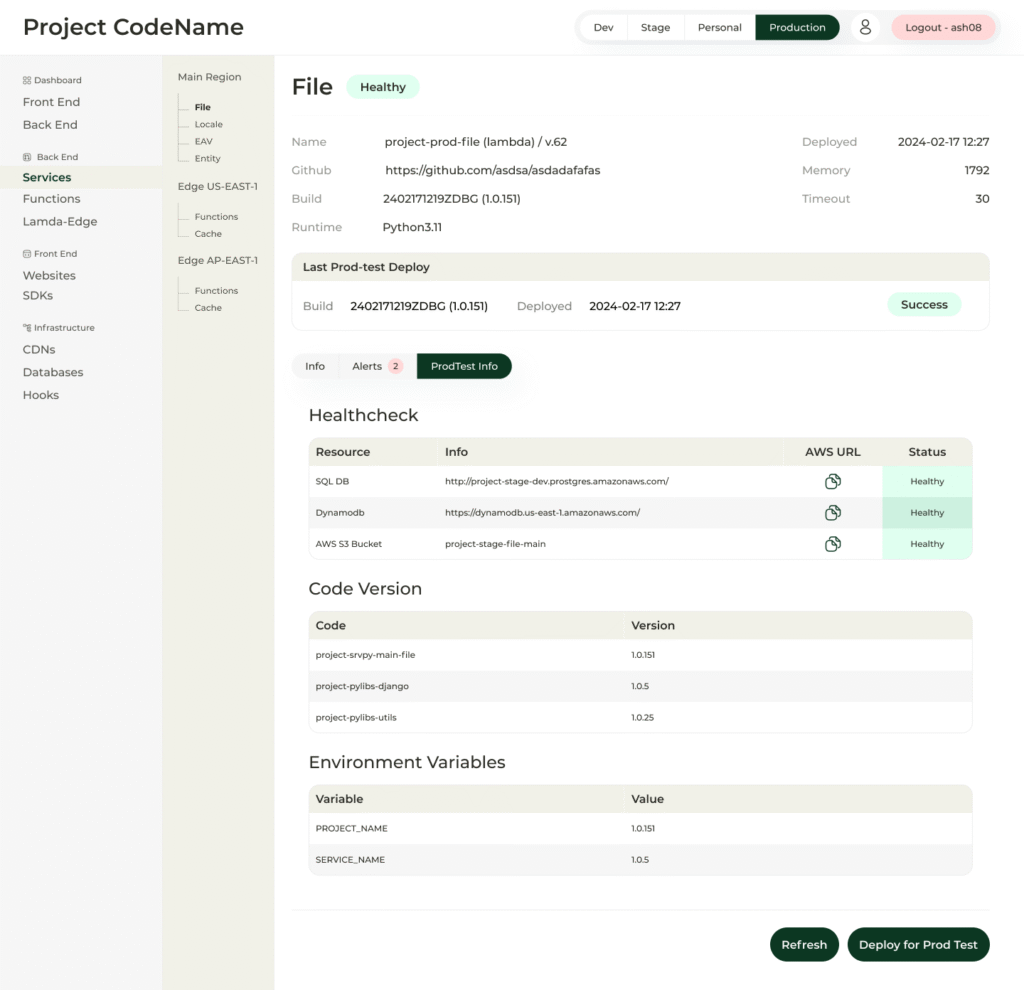Copy the AWS URL for Dynamodb
This screenshot has height=990, width=1024.
pos(833,512)
